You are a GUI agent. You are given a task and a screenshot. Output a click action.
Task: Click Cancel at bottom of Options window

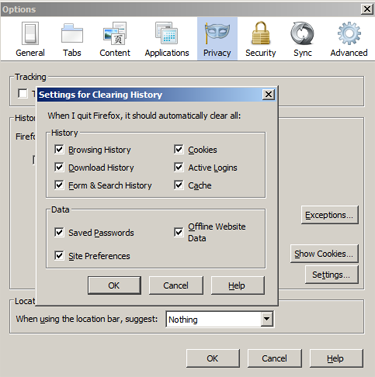point(274,358)
